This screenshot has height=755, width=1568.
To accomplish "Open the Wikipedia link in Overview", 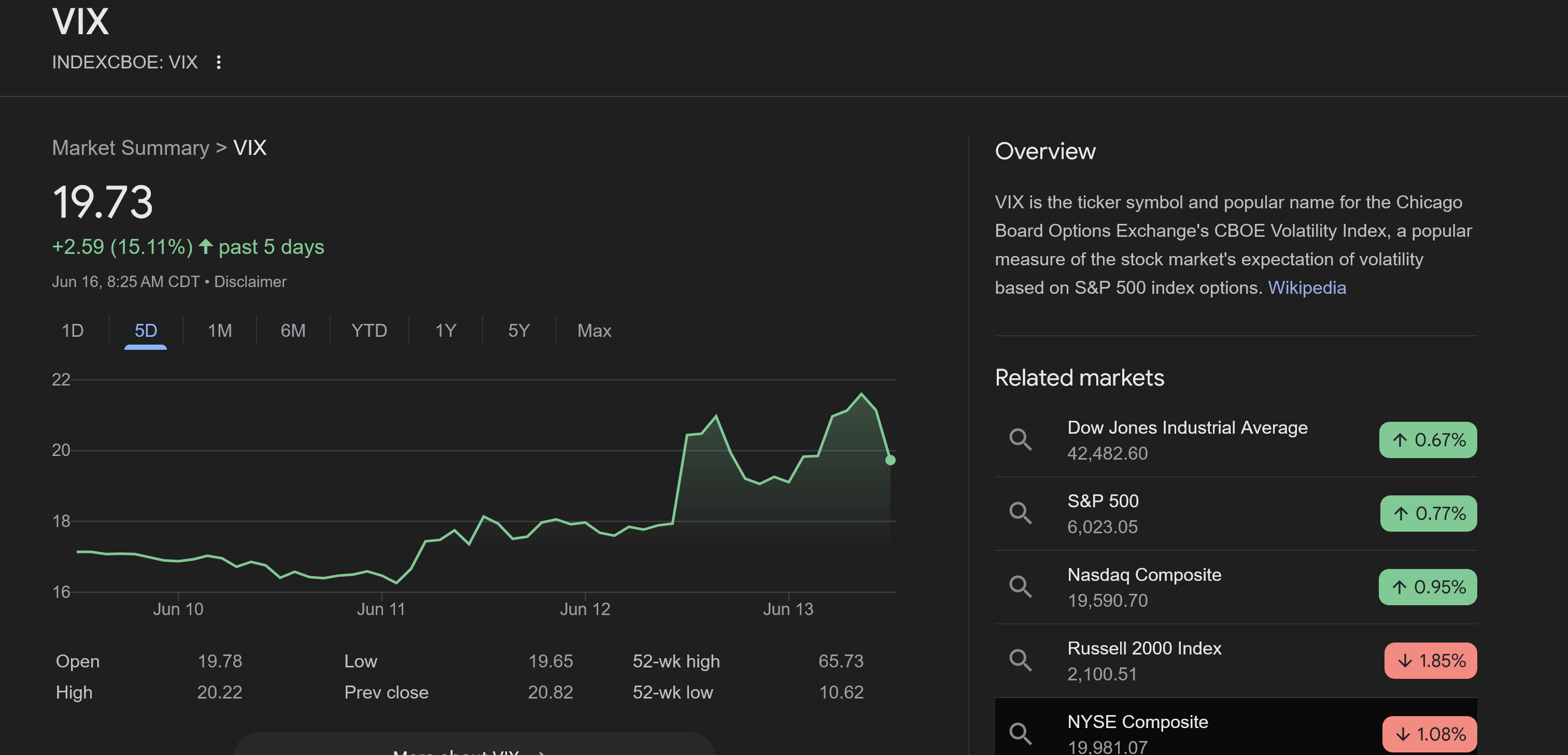I will click(x=1307, y=287).
